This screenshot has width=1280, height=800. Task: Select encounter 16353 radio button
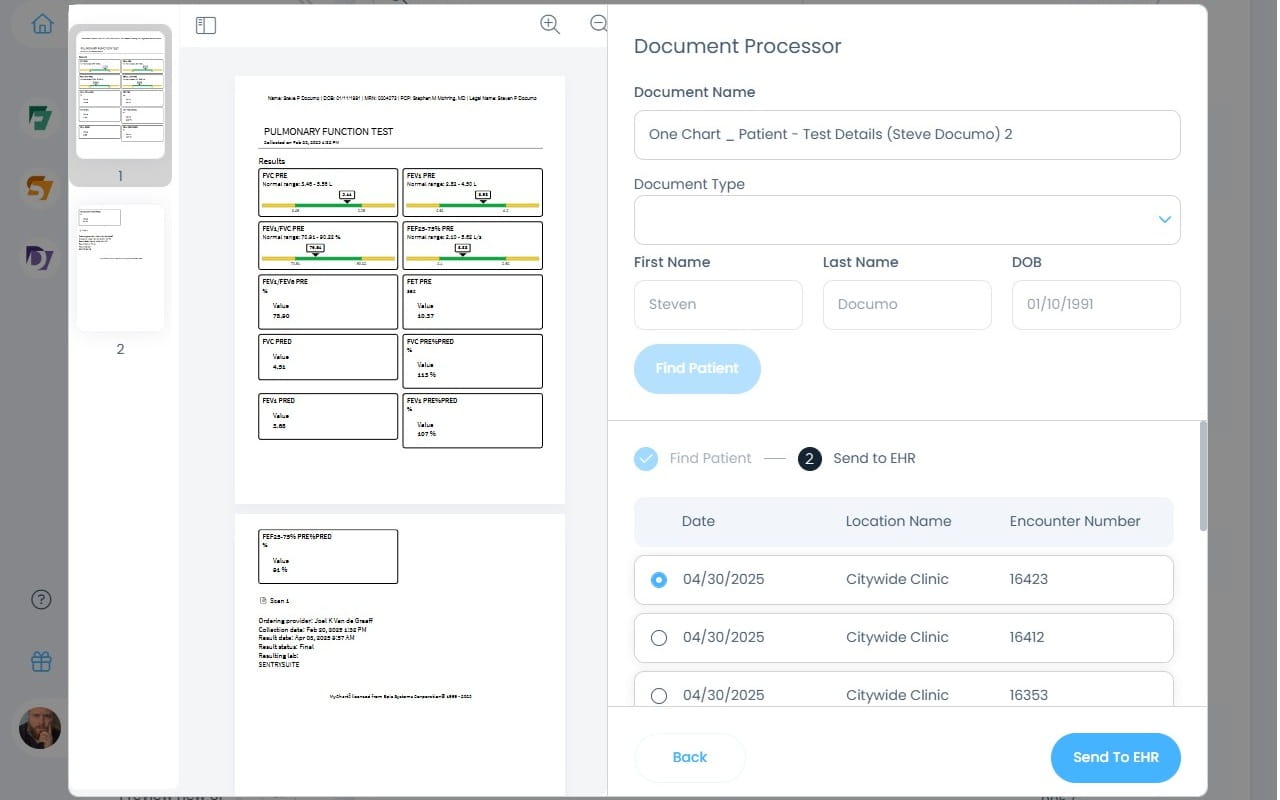[658, 695]
